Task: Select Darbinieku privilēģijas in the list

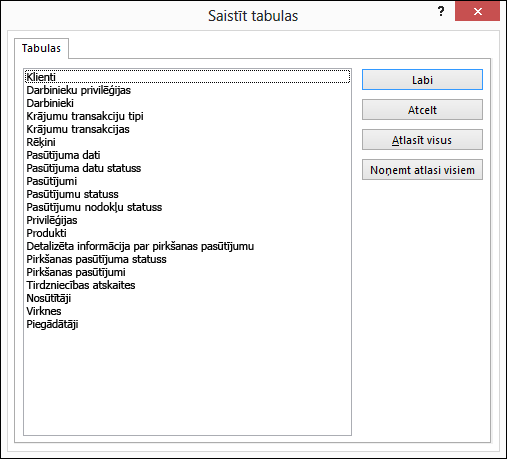Action: pyautogui.click(x=188, y=90)
